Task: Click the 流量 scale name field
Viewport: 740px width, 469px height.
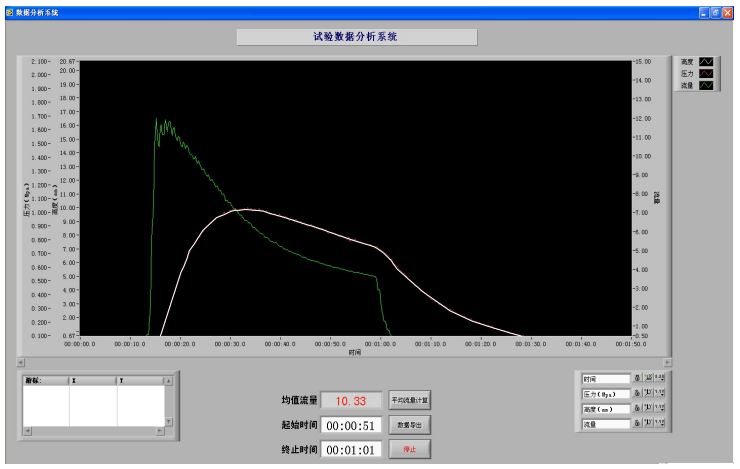Action: pos(606,424)
